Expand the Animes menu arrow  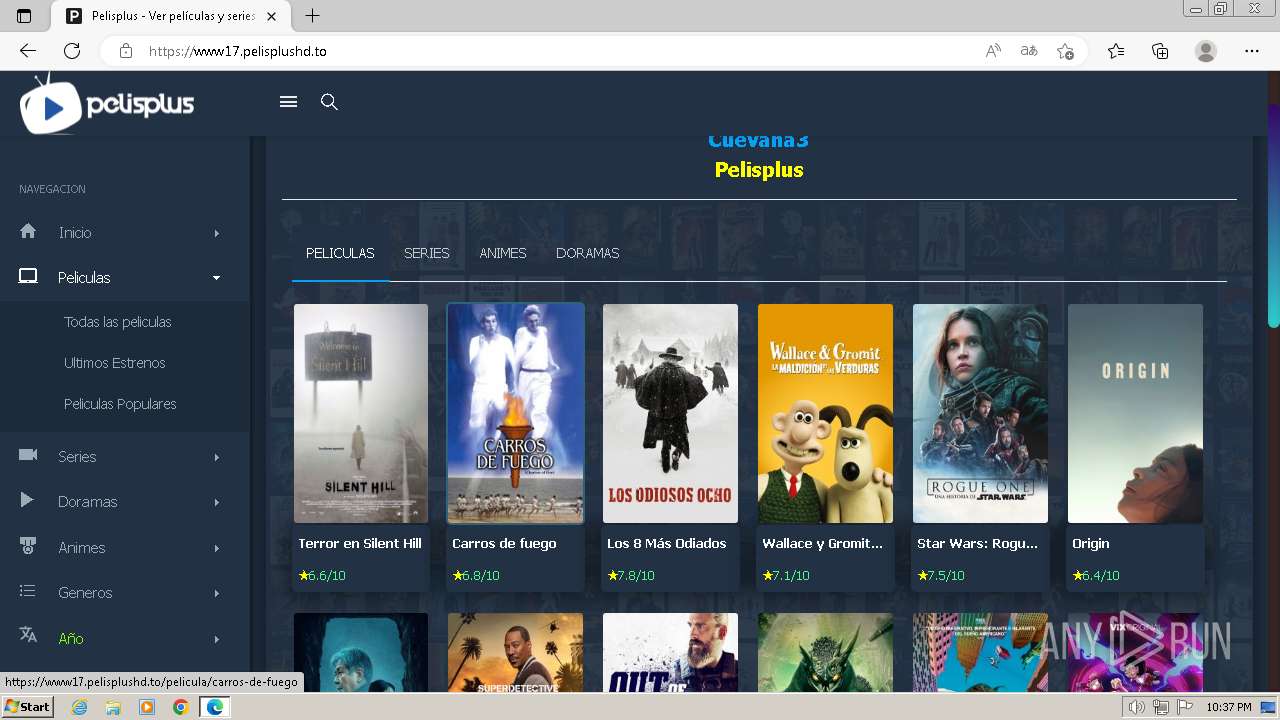(216, 548)
